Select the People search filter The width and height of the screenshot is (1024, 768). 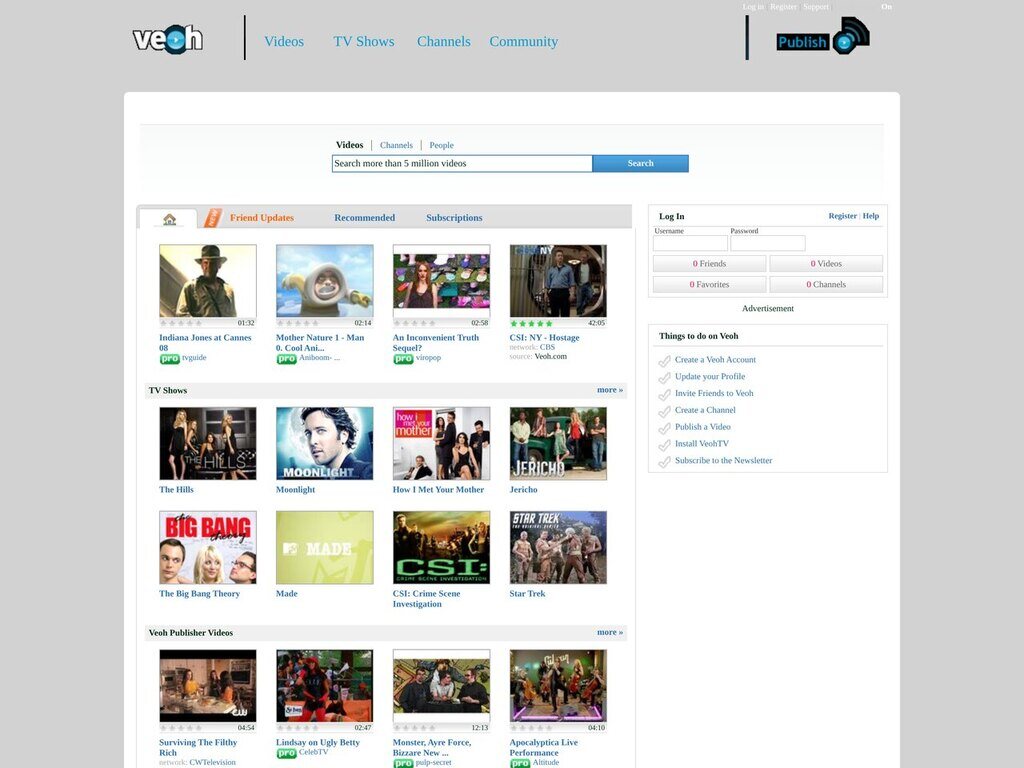[441, 145]
